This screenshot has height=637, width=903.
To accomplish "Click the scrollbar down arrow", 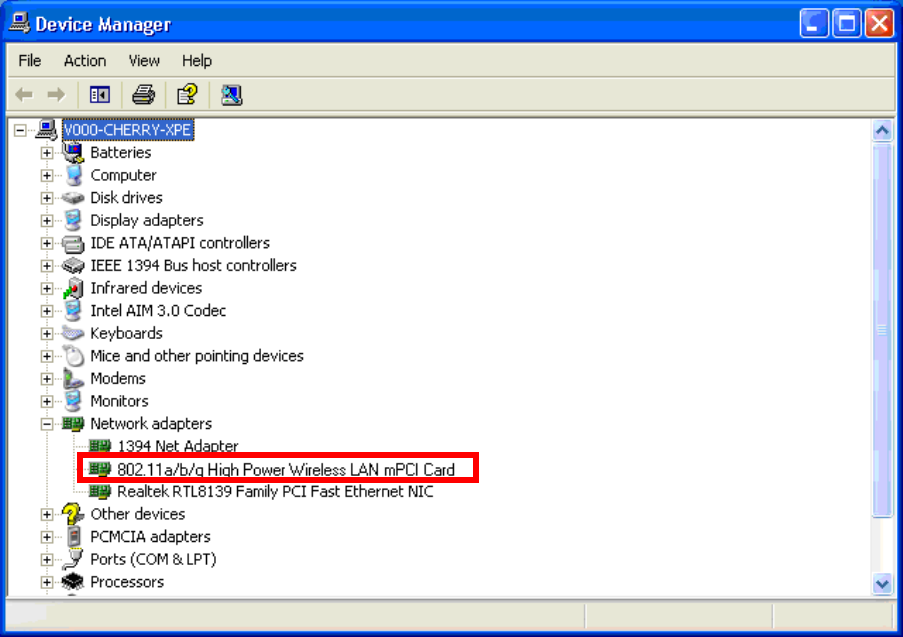I will (882, 584).
